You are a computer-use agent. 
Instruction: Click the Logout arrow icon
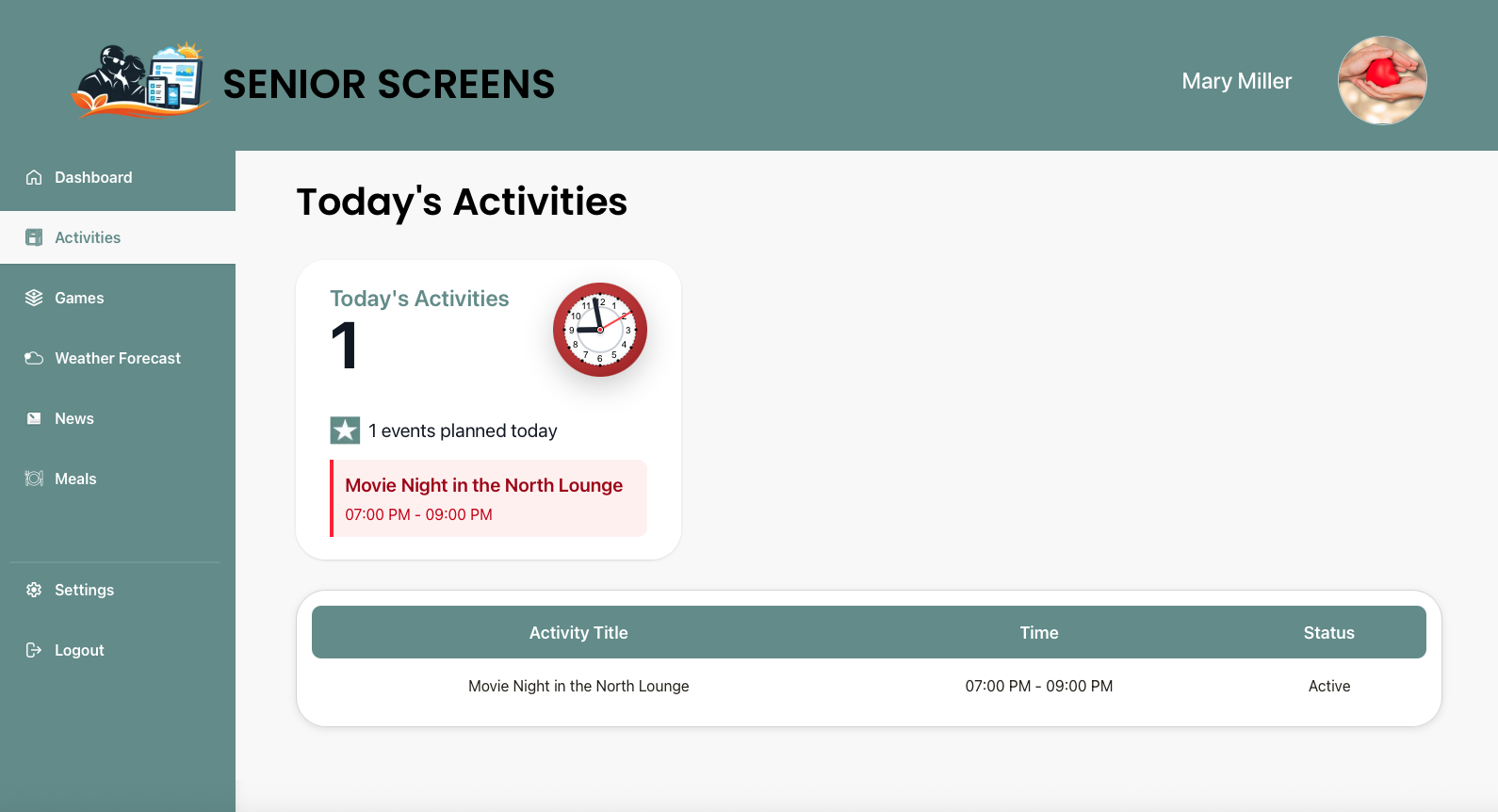coord(34,650)
